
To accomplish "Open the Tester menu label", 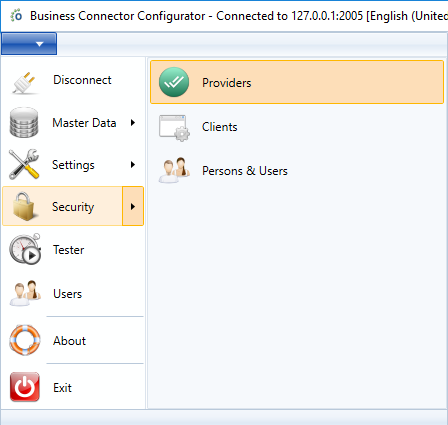I will tap(69, 250).
